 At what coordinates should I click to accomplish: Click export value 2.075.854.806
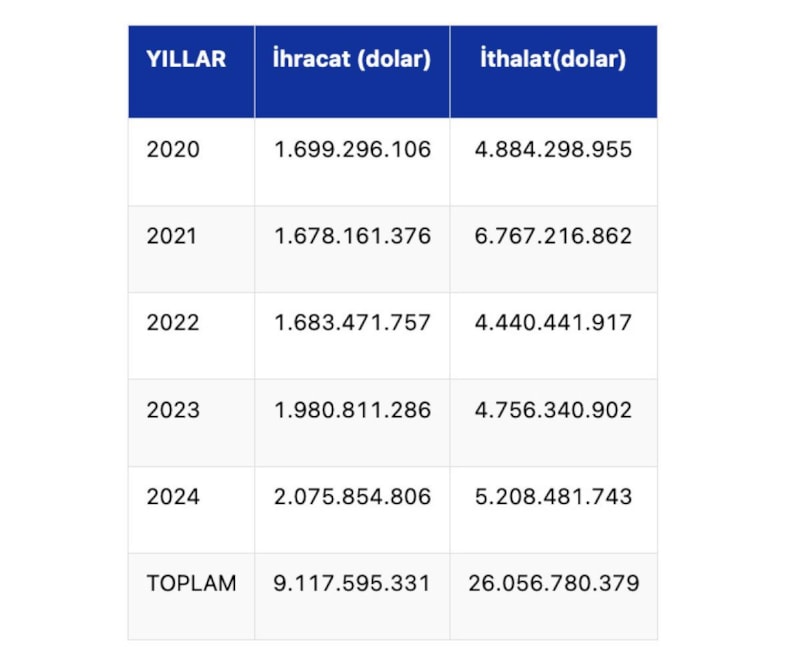coord(352,497)
